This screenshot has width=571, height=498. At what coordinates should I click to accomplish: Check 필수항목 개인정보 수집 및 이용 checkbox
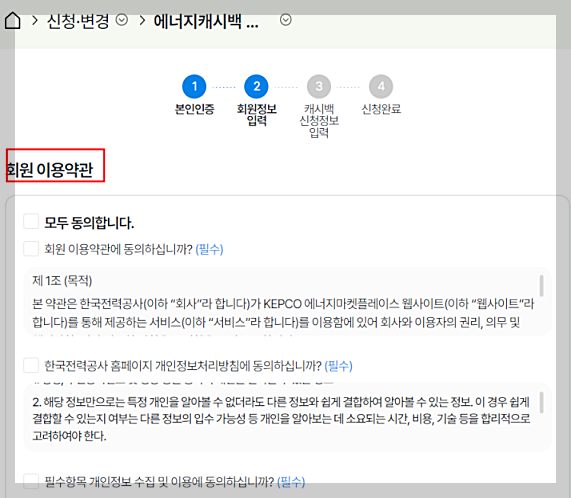pyautogui.click(x=31, y=481)
